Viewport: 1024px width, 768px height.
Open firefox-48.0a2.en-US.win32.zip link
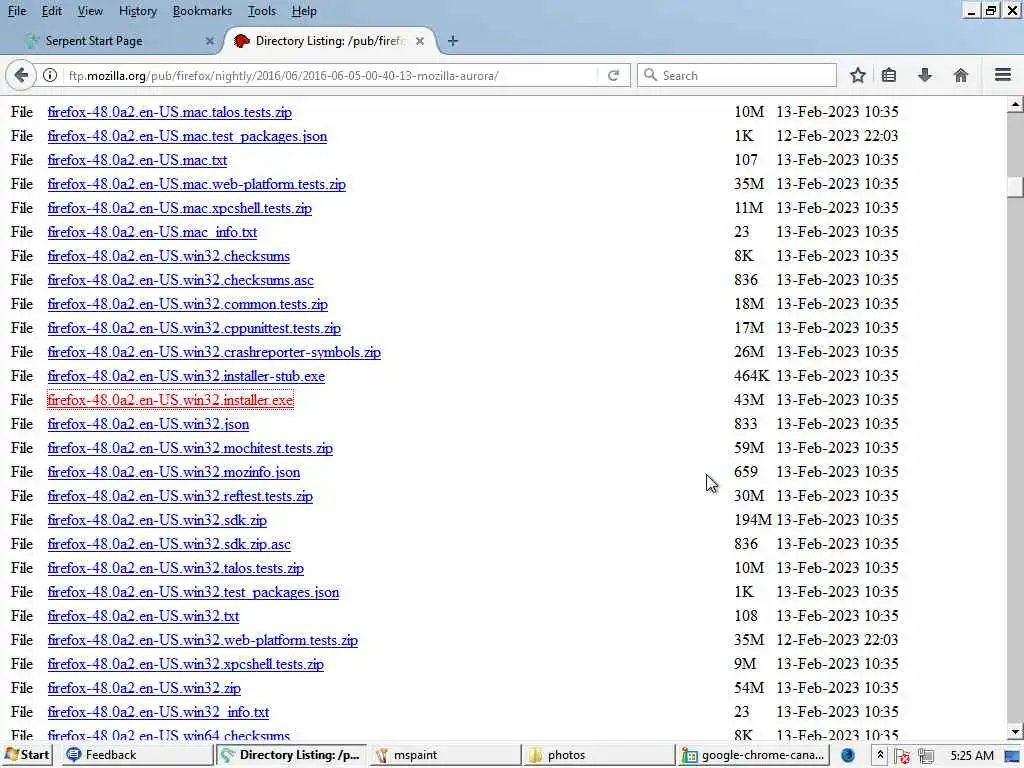[144, 688]
